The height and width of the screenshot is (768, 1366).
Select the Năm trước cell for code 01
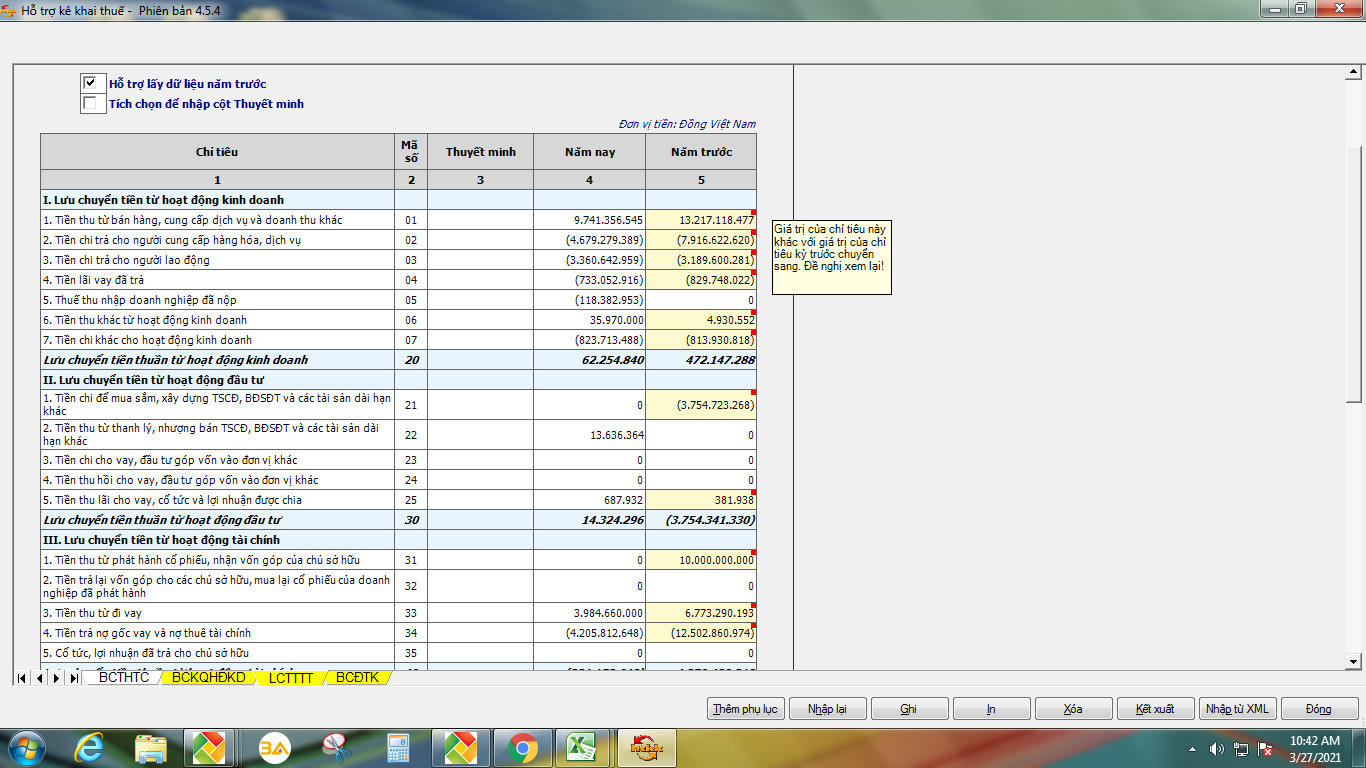[x=700, y=220]
